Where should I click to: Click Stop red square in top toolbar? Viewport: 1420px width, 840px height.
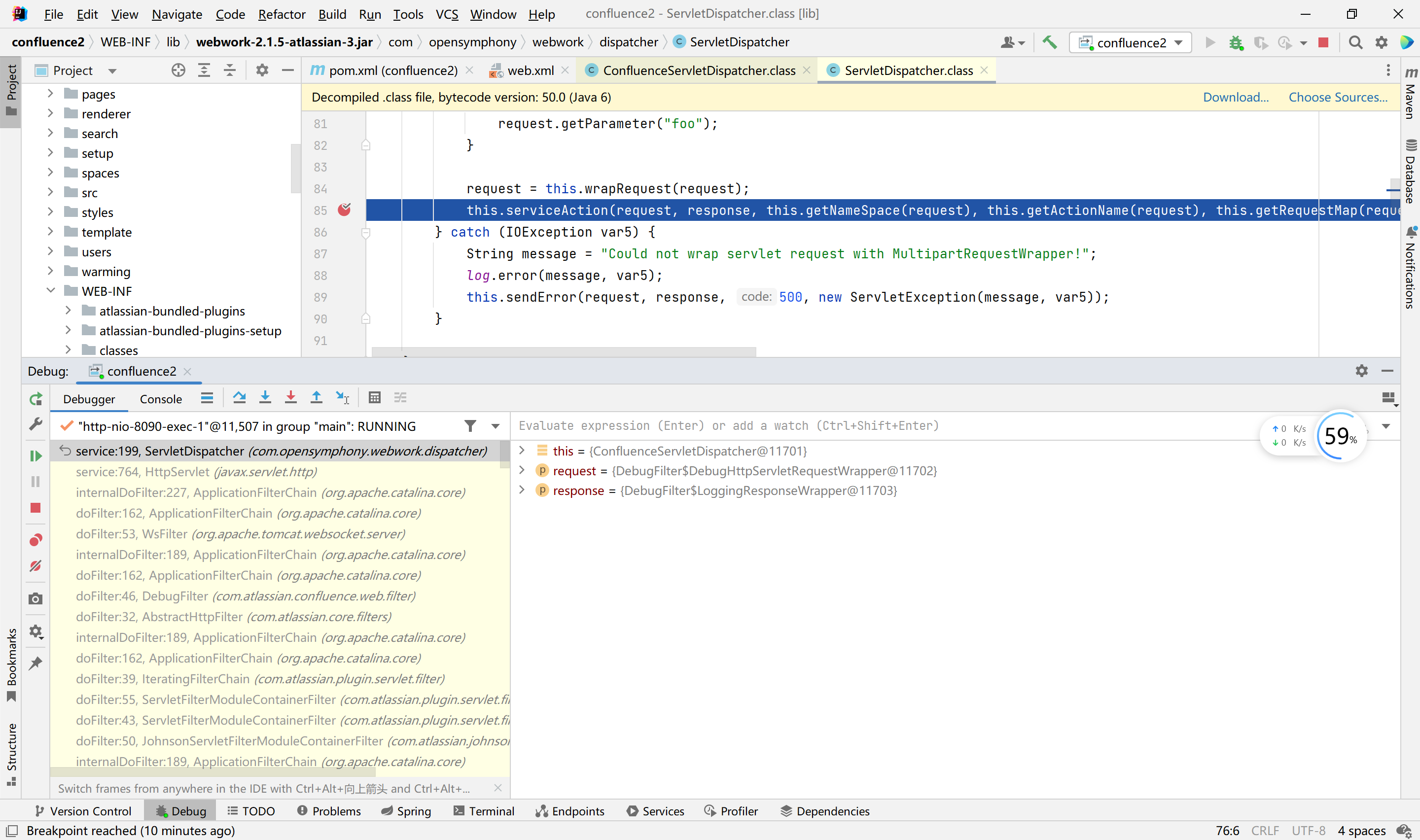(x=1323, y=42)
